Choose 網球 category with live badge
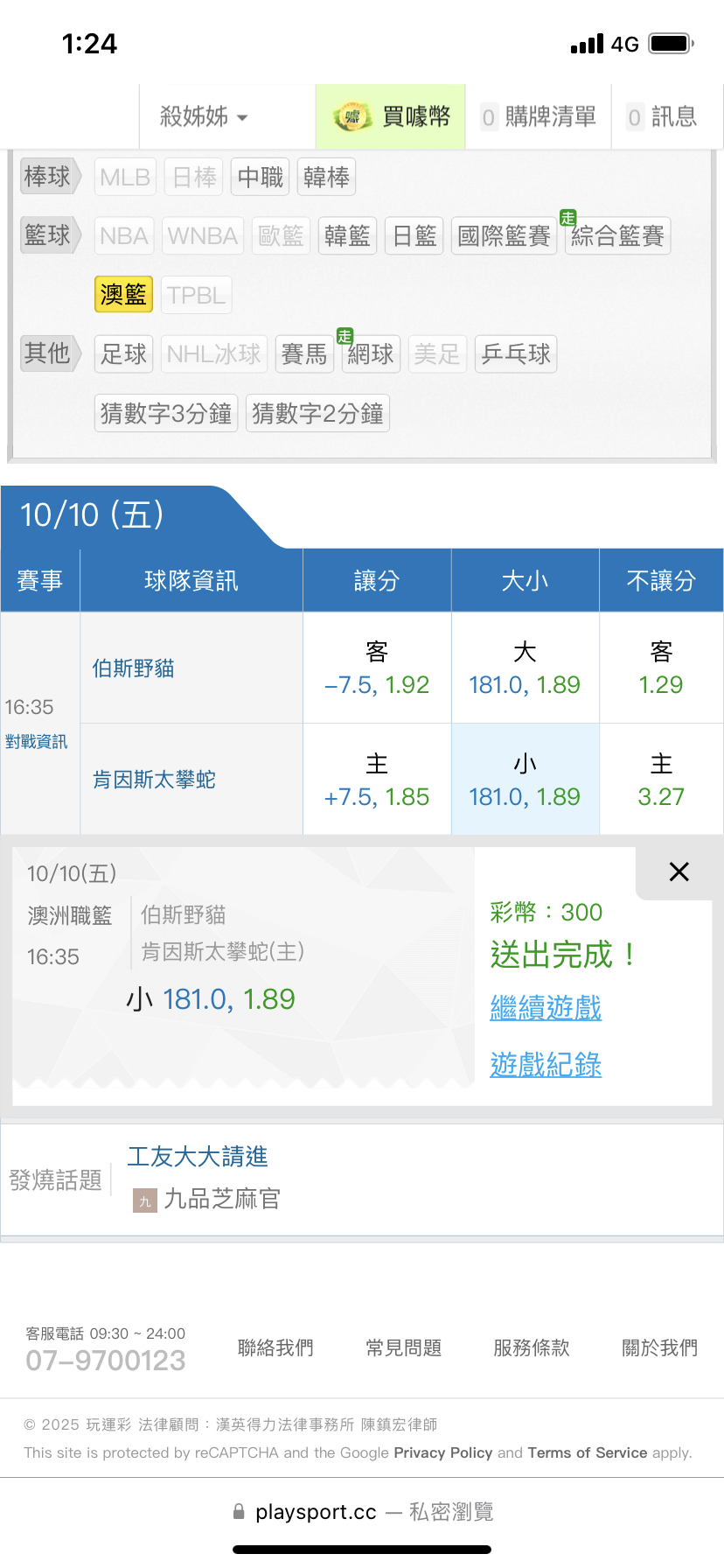This screenshot has width=724, height=1568. [x=371, y=354]
